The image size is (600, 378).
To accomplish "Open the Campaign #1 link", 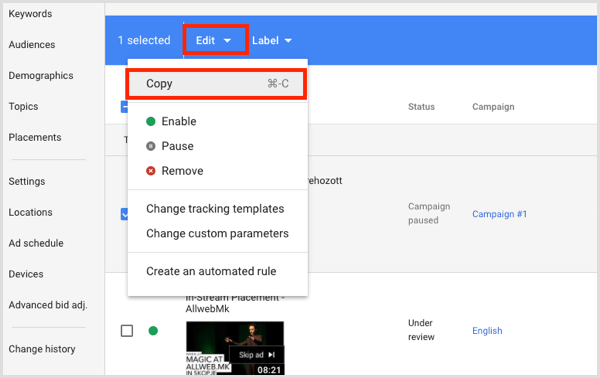I will [x=499, y=214].
